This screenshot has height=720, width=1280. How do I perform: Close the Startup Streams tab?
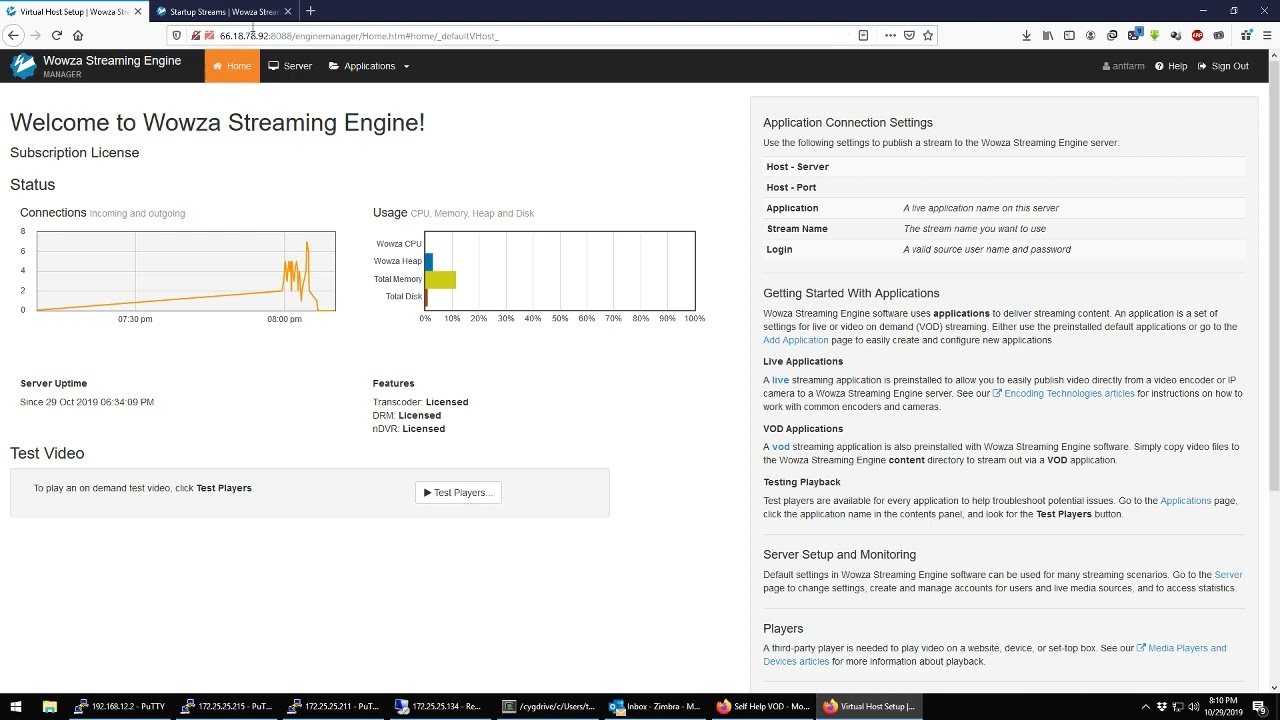click(288, 11)
